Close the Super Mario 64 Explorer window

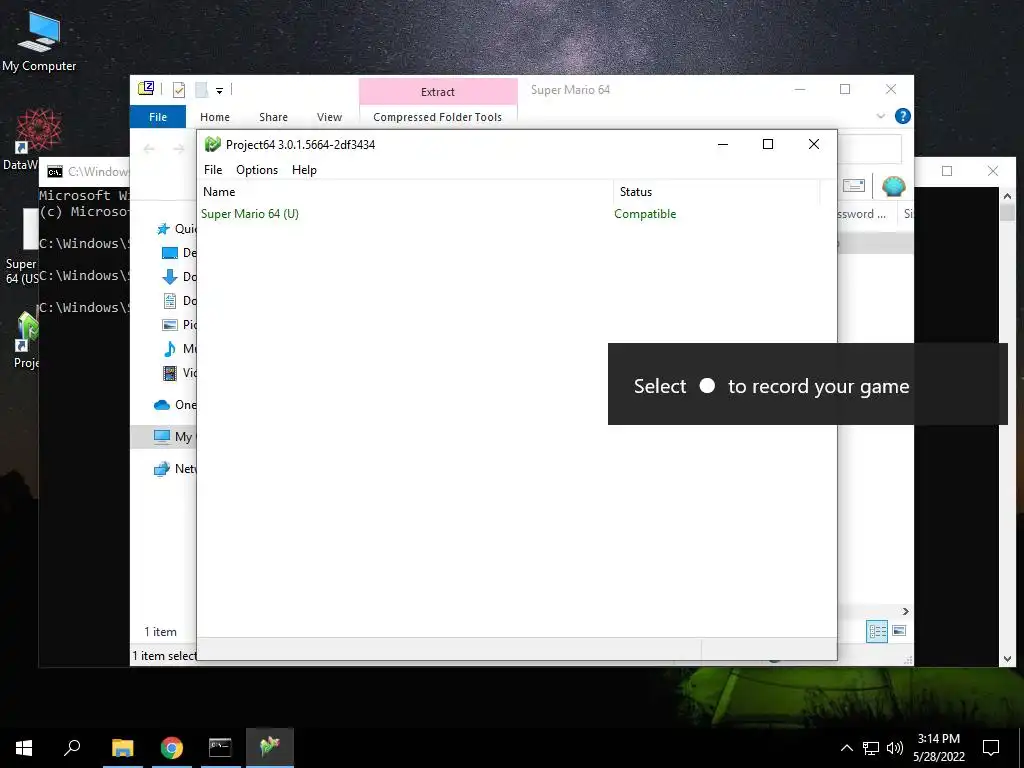point(891,89)
